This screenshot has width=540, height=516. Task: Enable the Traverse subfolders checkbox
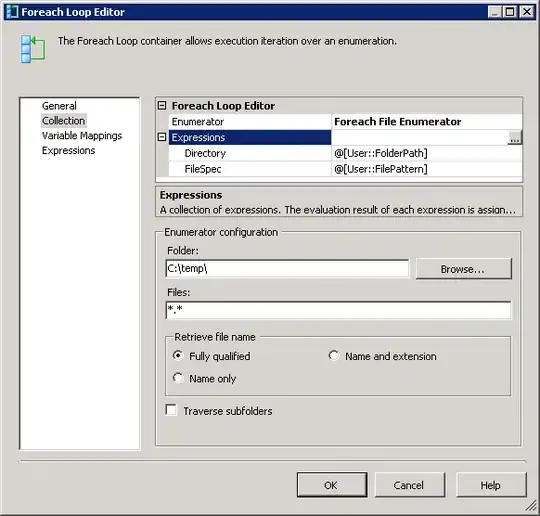coord(171,410)
